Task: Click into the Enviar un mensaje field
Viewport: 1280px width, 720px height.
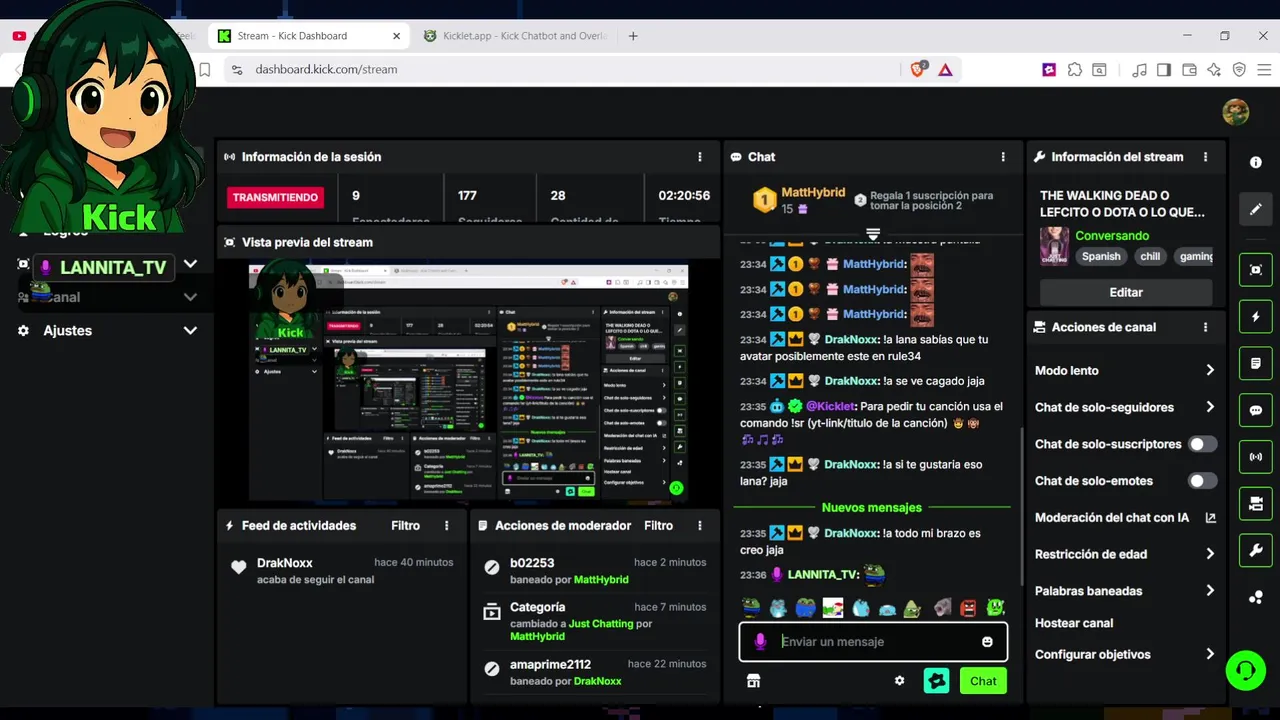Action: pos(873,642)
